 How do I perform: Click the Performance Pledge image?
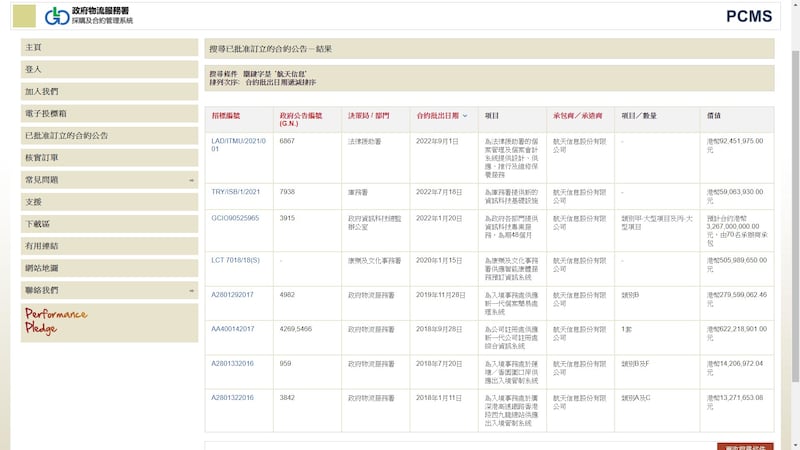click(x=56, y=320)
